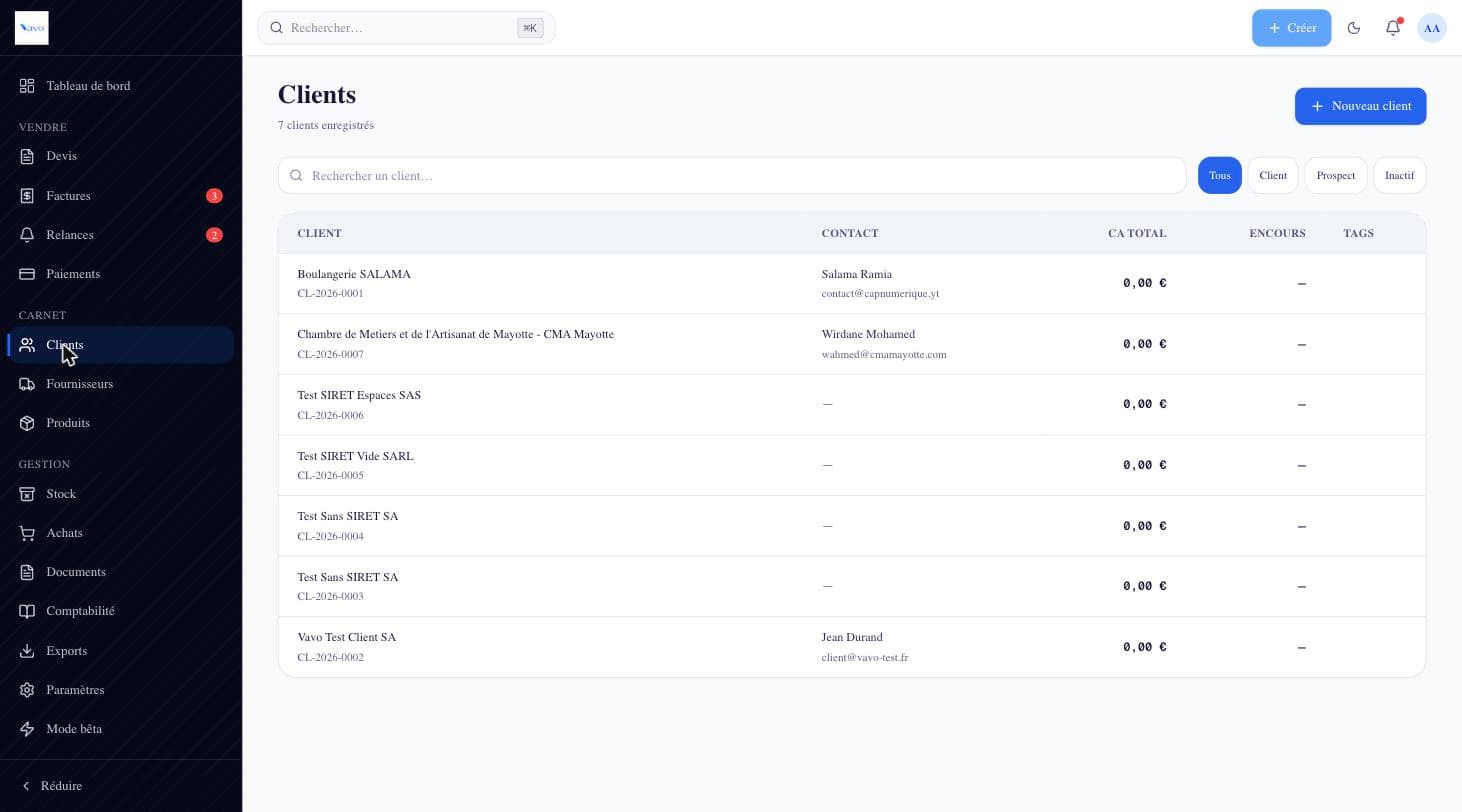Click the Documents file icon
This screenshot has height=812, width=1462.
click(27, 572)
